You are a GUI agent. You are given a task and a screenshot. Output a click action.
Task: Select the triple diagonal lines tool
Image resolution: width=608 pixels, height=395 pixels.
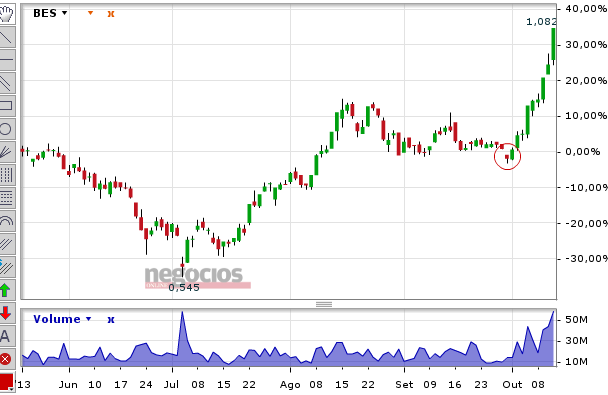coord(7,244)
